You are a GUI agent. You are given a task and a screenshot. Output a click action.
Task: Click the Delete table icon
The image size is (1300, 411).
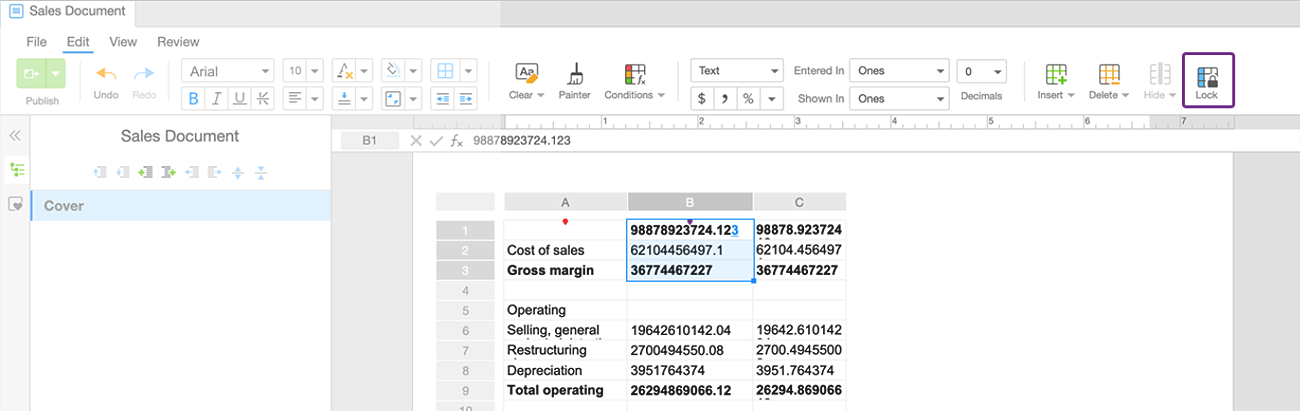(1108, 74)
